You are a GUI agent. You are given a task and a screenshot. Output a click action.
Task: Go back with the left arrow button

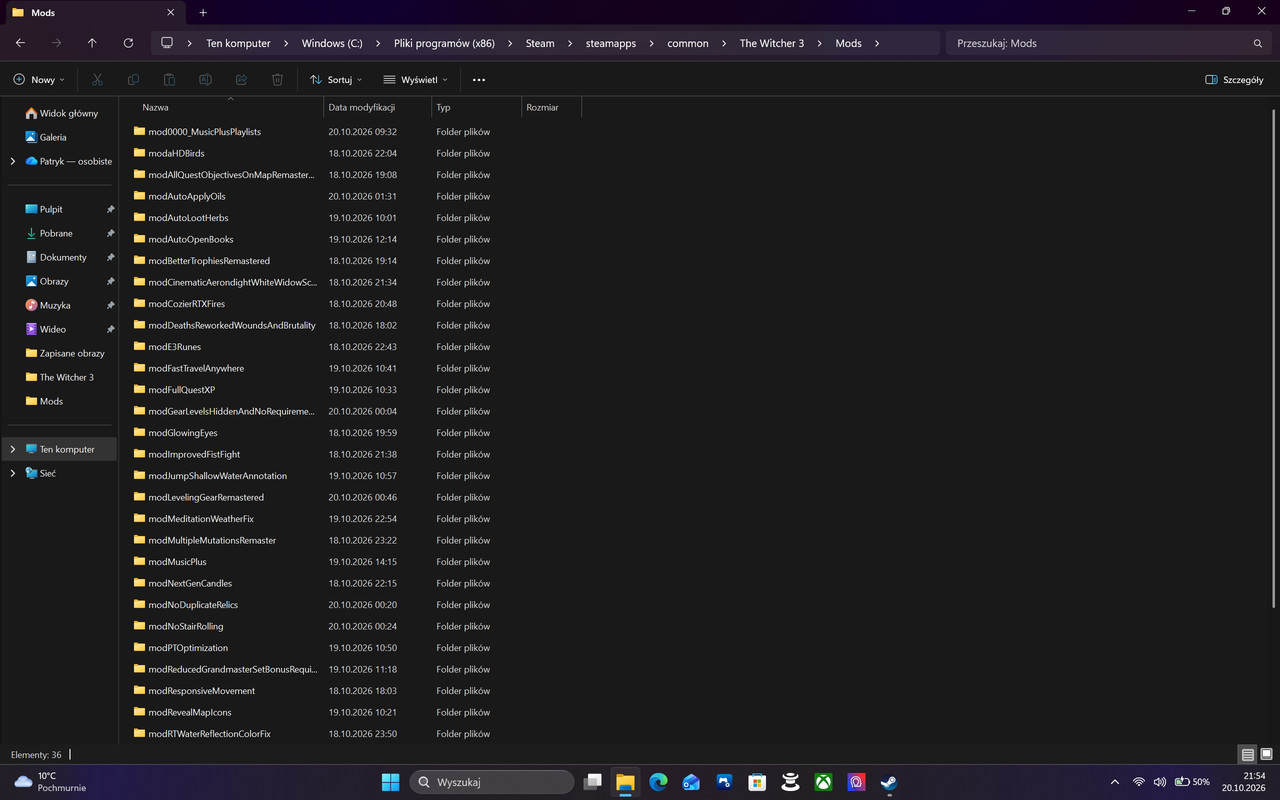pyautogui.click(x=20, y=43)
